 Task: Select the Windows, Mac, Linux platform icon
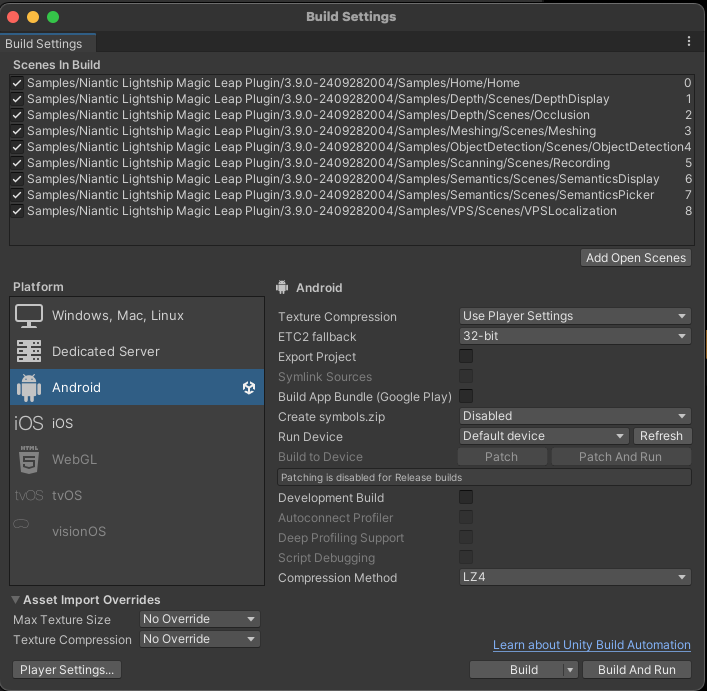coord(28,316)
